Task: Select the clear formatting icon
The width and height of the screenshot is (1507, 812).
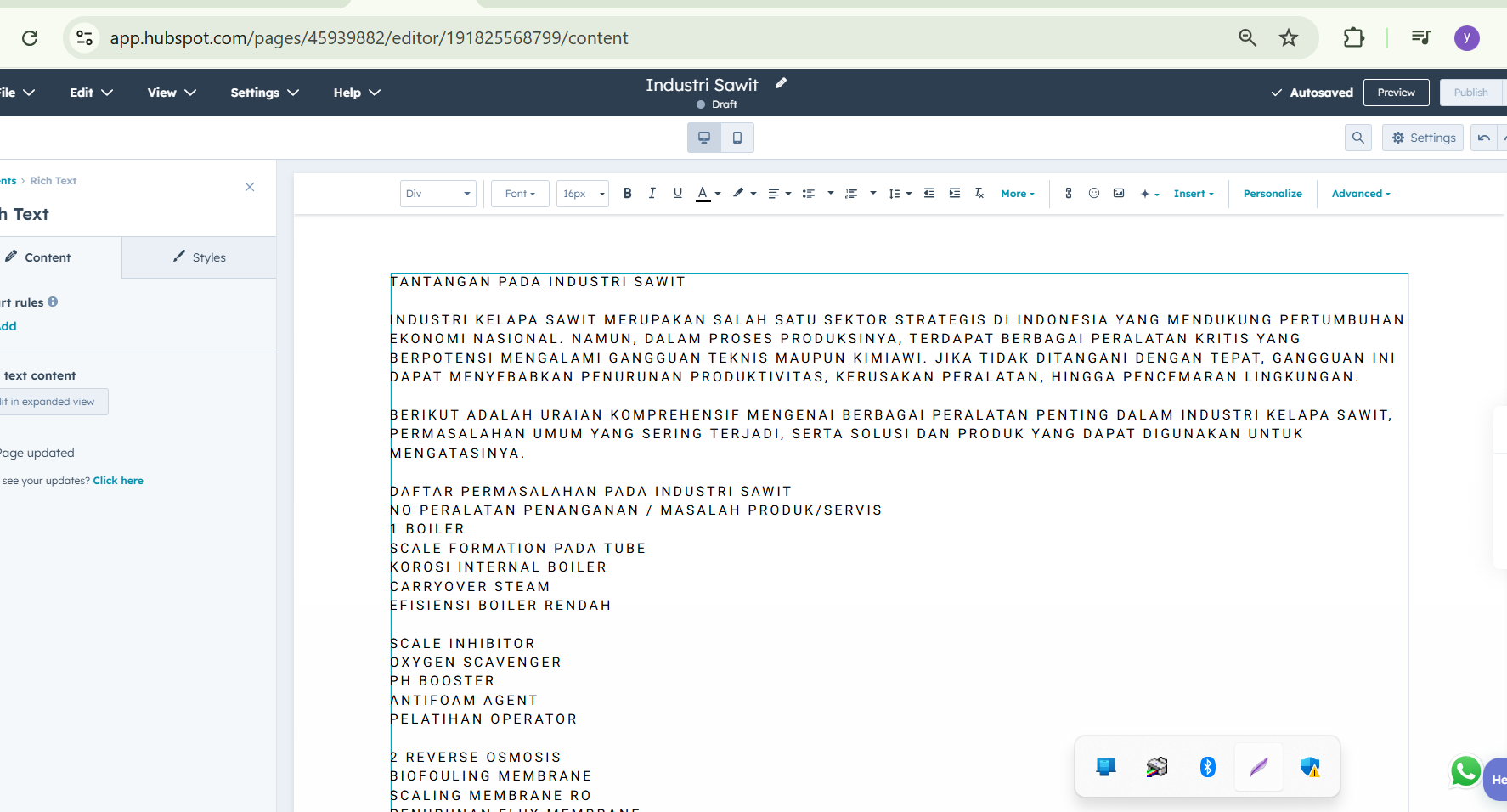Action: 979,193
